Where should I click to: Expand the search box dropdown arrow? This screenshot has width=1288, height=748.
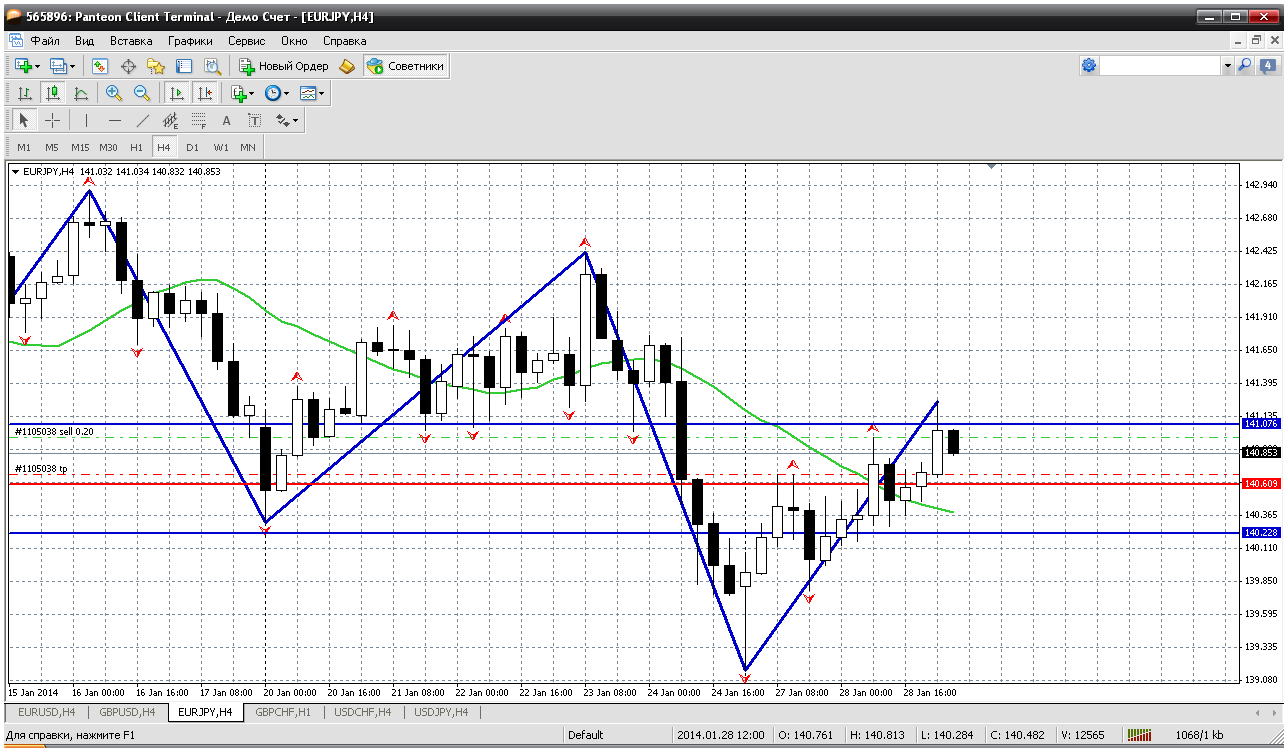(x=1228, y=65)
